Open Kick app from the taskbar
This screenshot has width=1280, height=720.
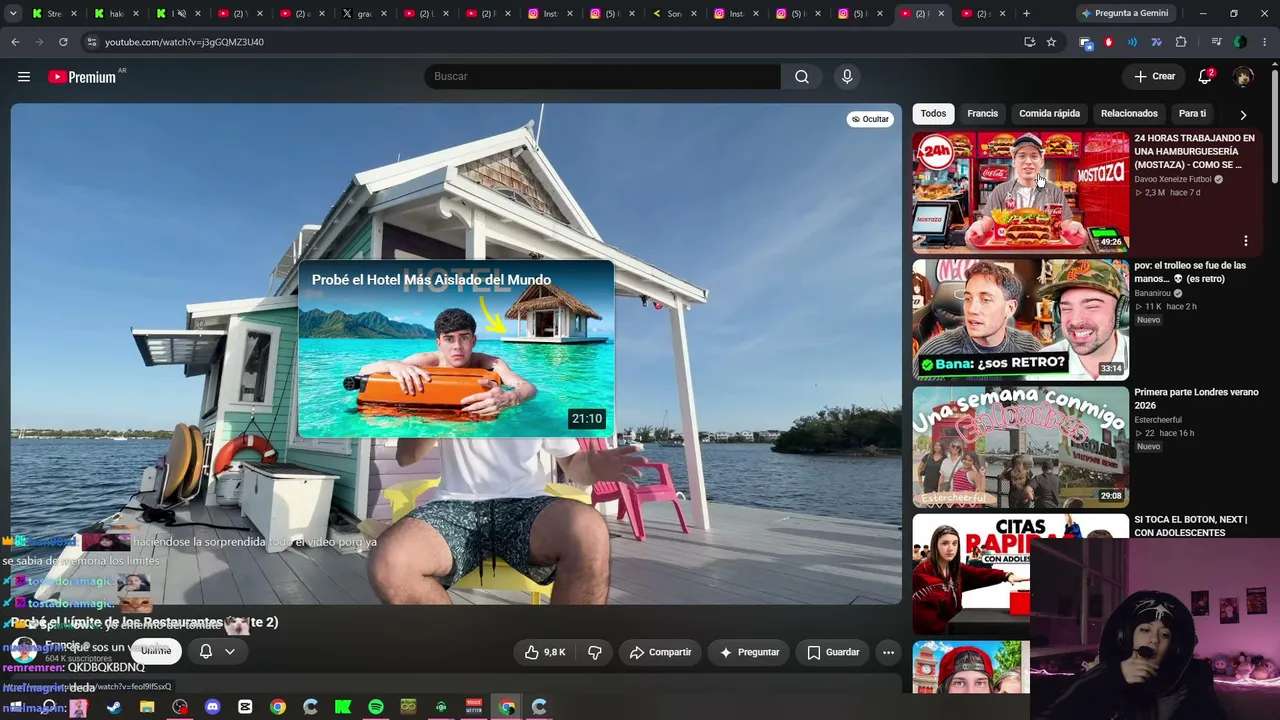point(343,707)
